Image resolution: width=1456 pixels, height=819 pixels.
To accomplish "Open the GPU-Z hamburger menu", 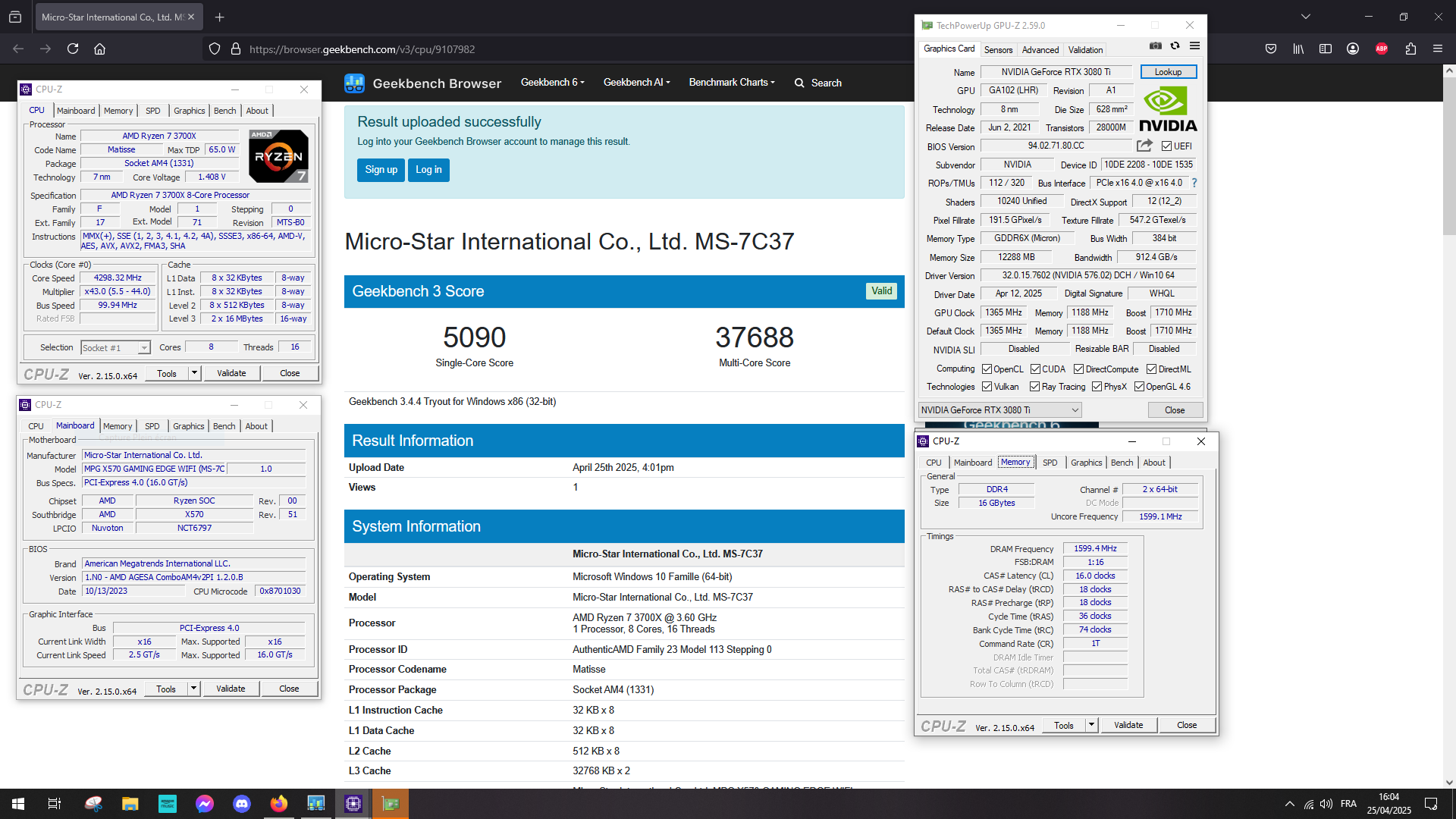I will pos(1194,46).
